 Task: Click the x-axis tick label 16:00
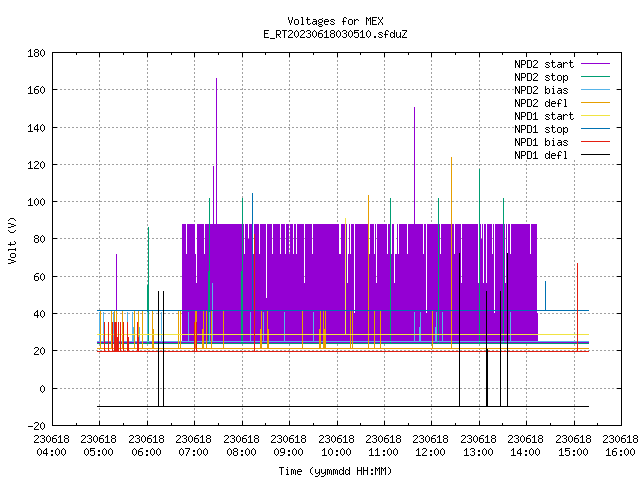(x=620, y=452)
